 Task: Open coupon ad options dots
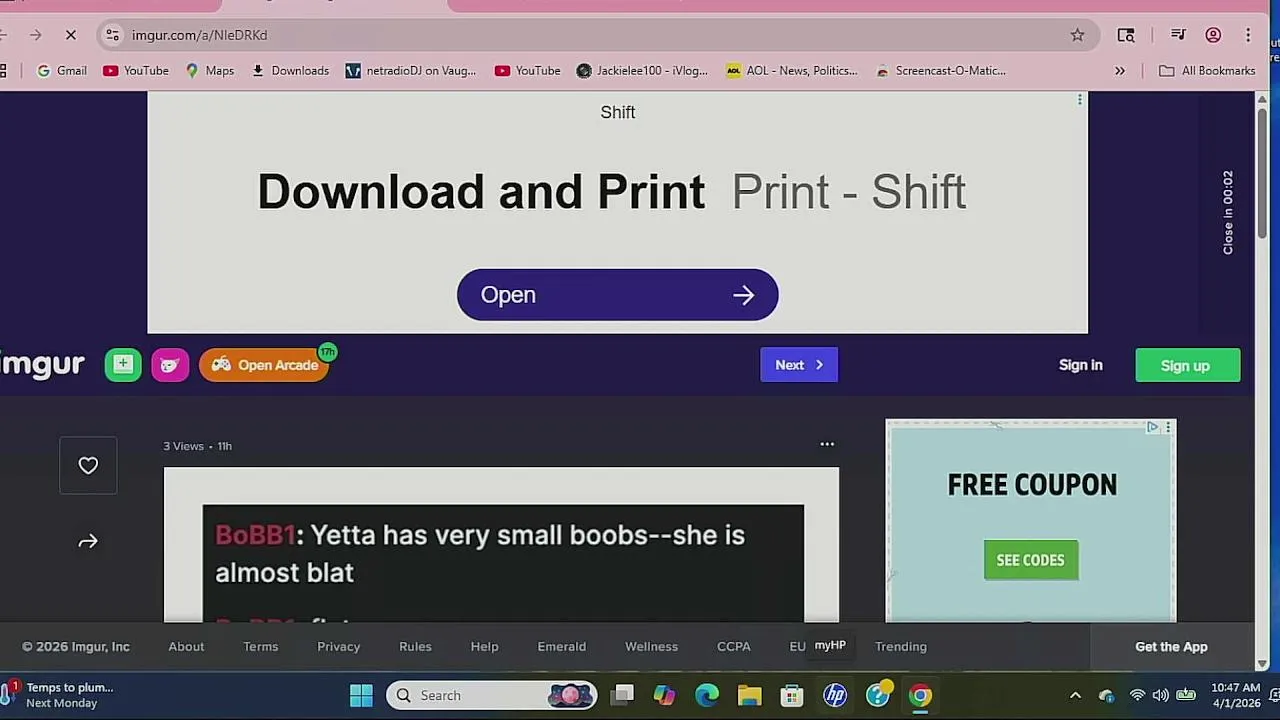click(x=1168, y=427)
